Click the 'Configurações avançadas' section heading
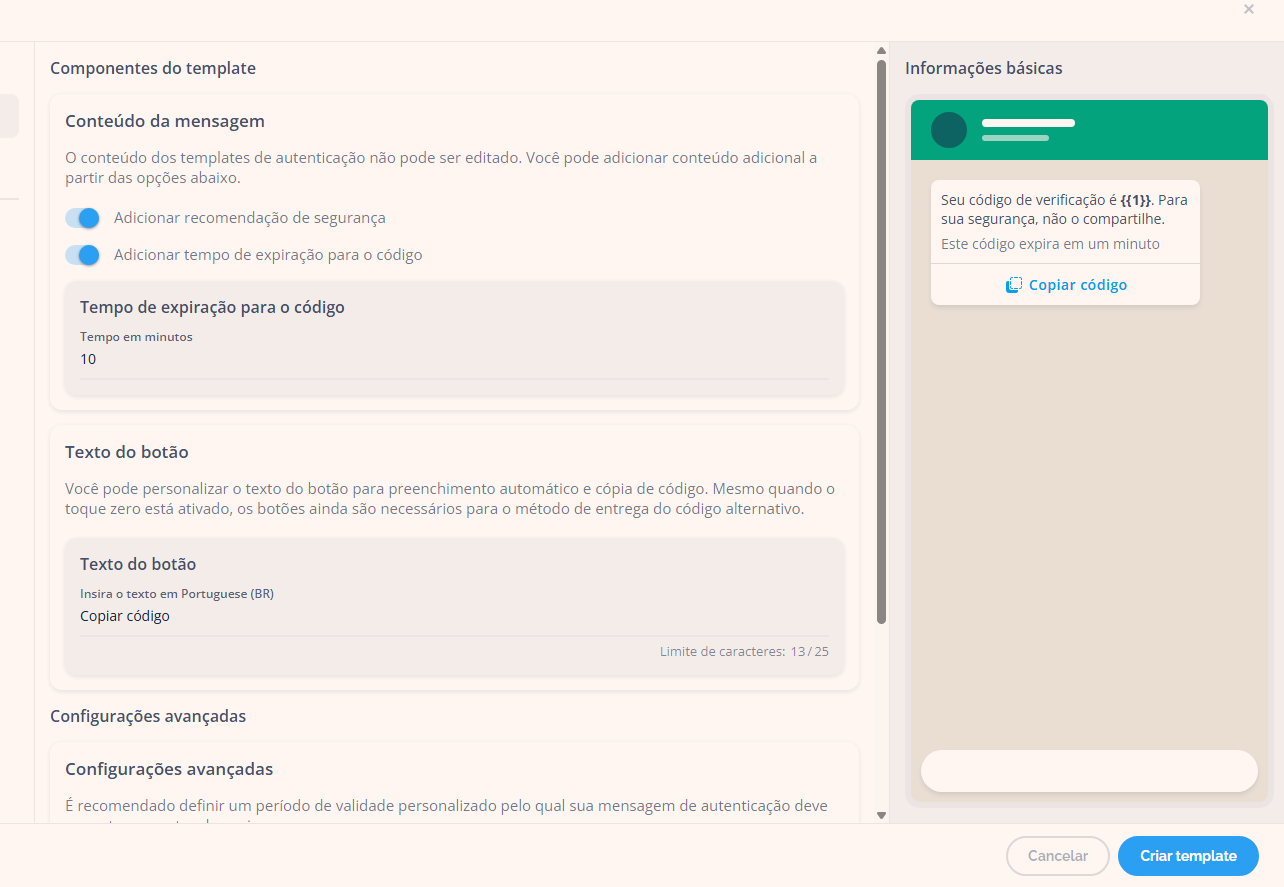The image size is (1284, 887). (x=148, y=716)
